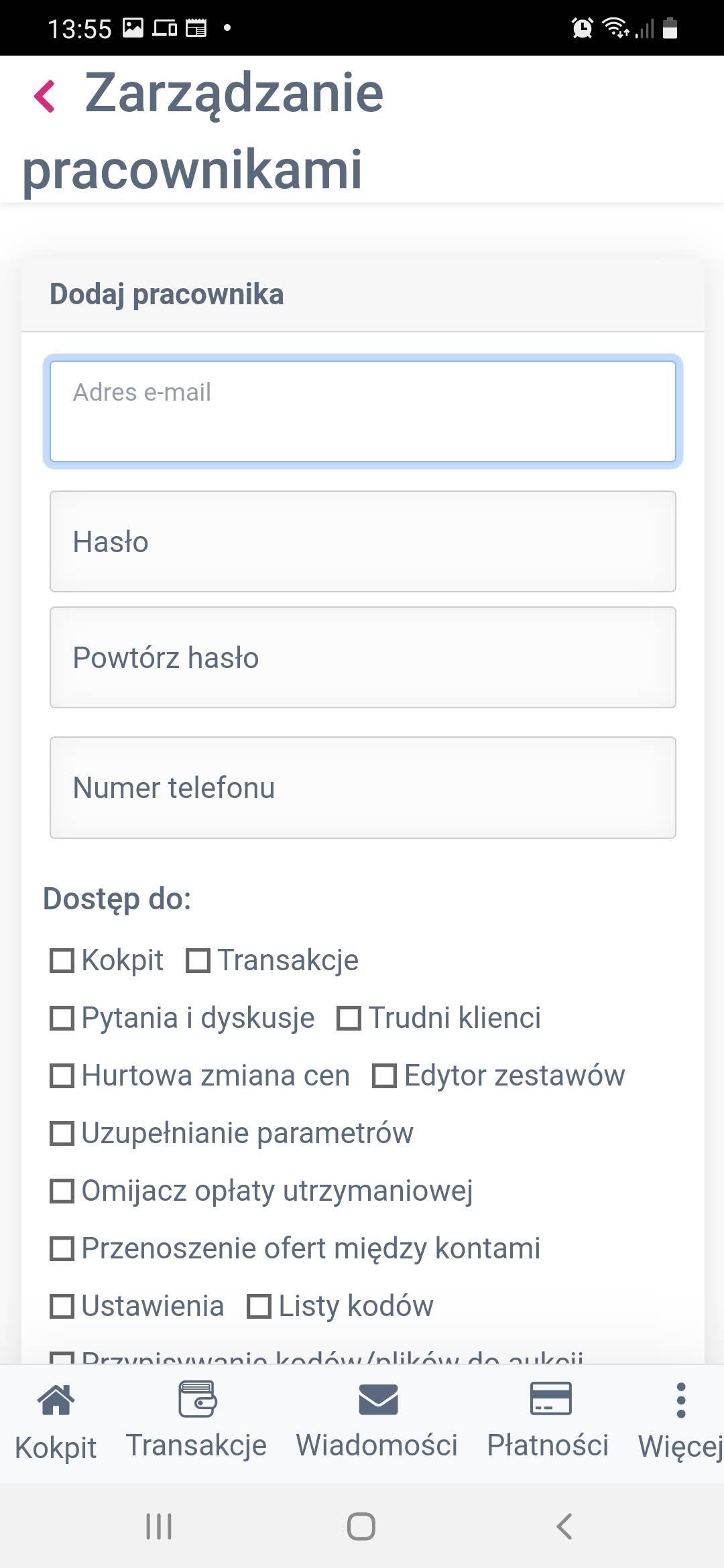
Task: Tick Pytania i dyskusje checkbox
Action: [x=62, y=1018]
